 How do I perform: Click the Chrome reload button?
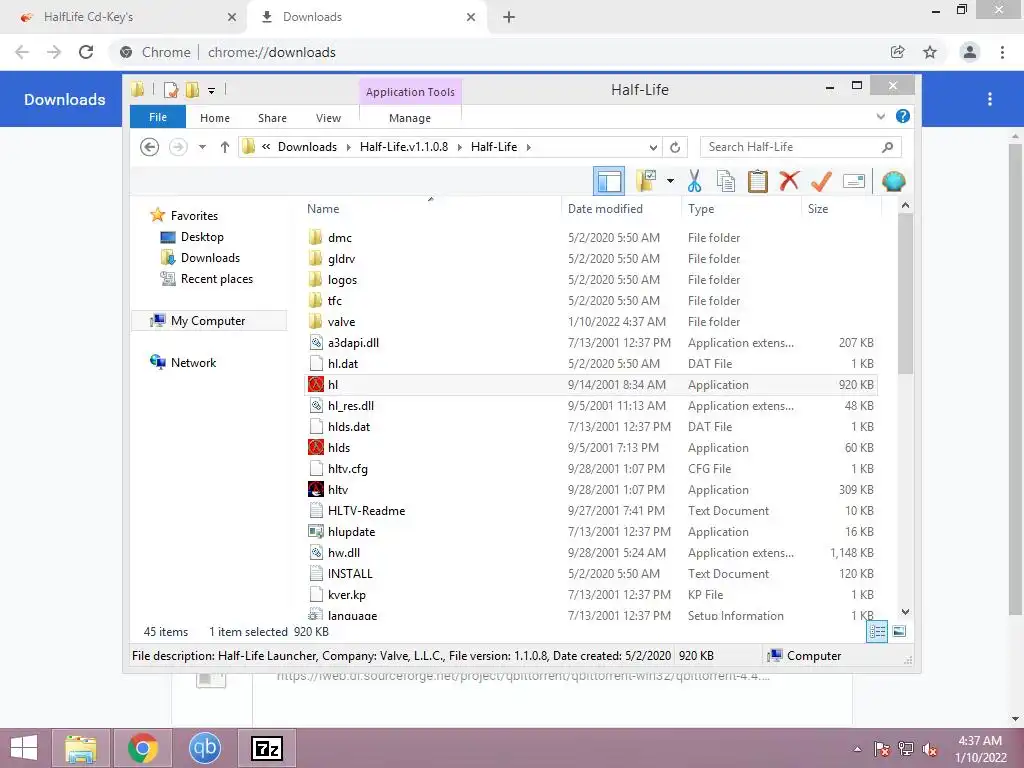(x=86, y=52)
